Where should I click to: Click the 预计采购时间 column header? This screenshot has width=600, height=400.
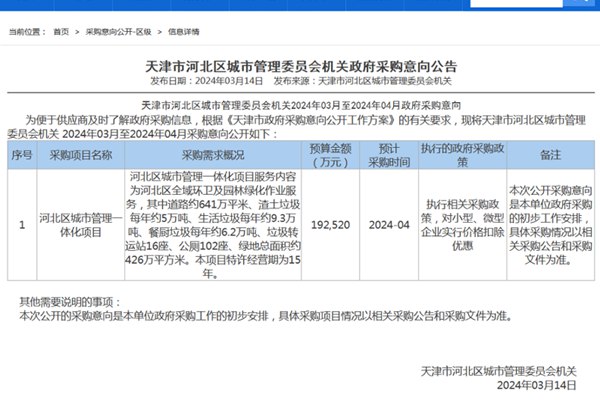pyautogui.click(x=386, y=157)
